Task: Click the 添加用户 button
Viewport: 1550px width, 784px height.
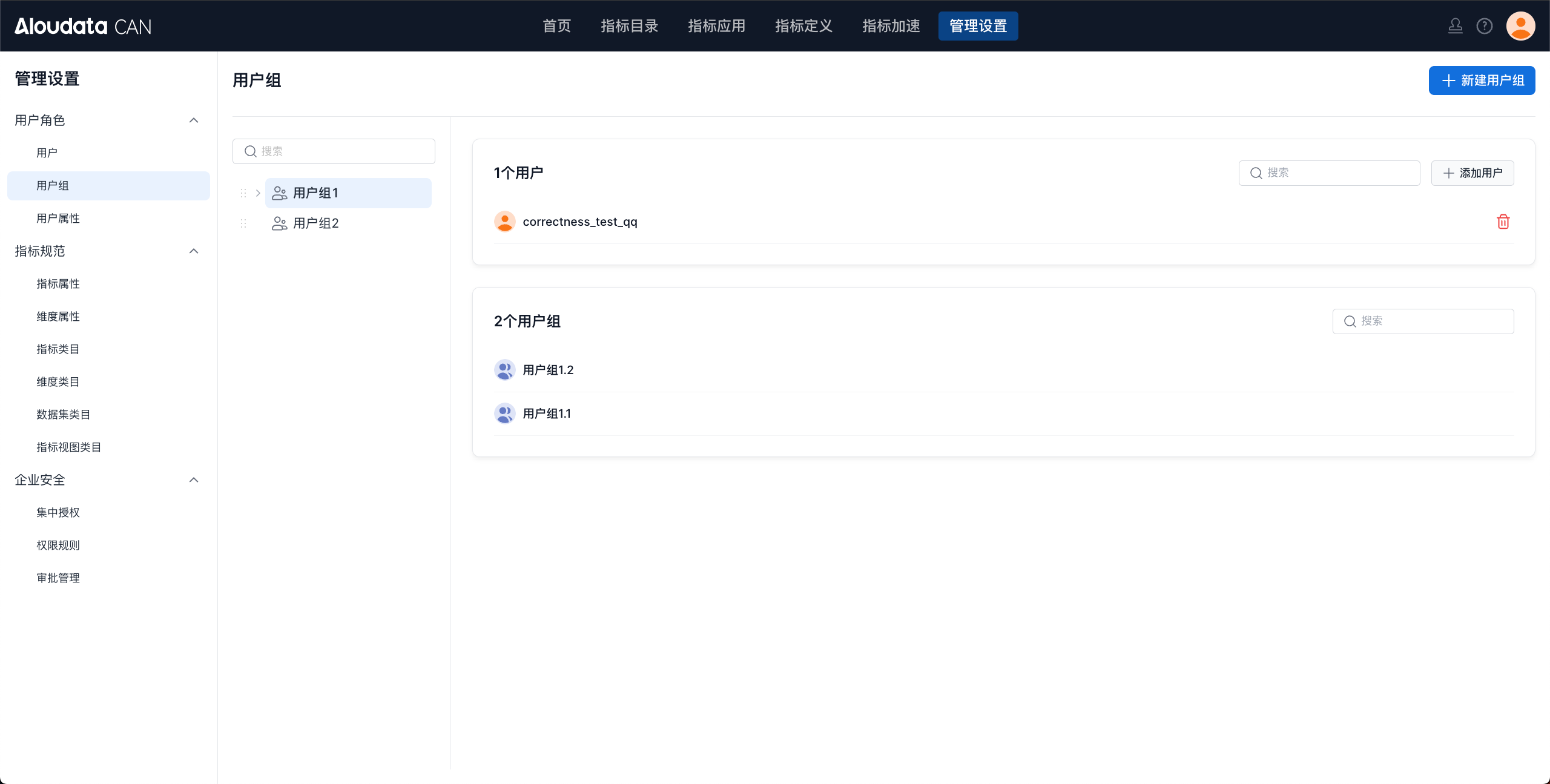Action: [x=1472, y=173]
